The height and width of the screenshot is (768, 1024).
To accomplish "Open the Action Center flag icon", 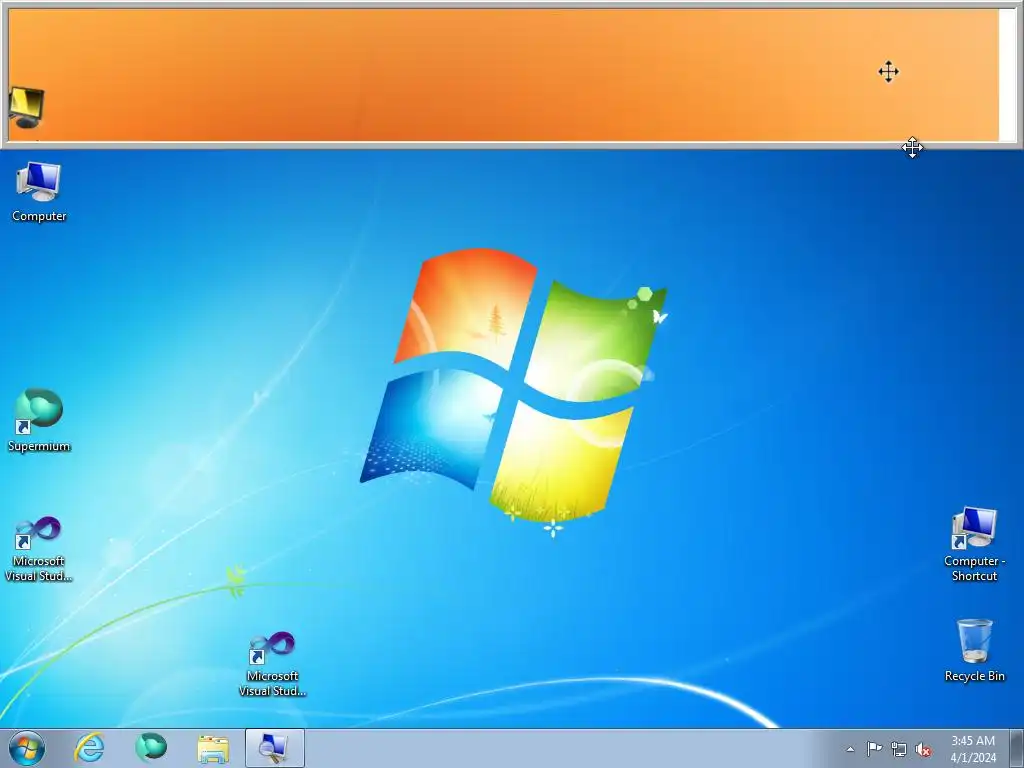I will [x=874, y=749].
